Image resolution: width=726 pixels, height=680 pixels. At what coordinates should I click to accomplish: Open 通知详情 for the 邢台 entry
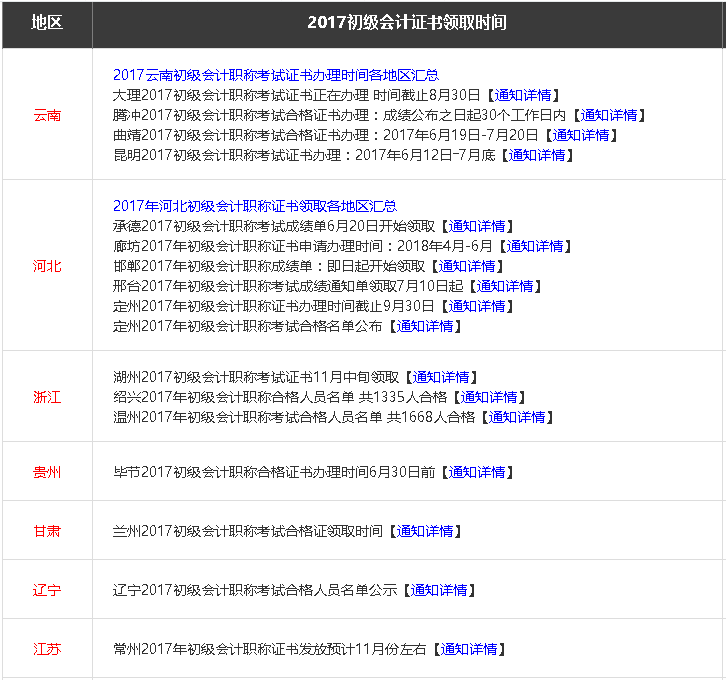(504, 286)
